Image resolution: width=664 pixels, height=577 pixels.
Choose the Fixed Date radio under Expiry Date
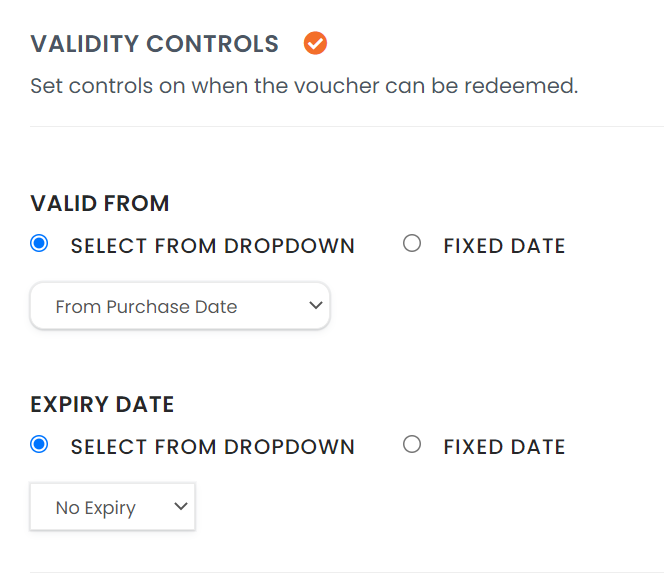tap(412, 445)
